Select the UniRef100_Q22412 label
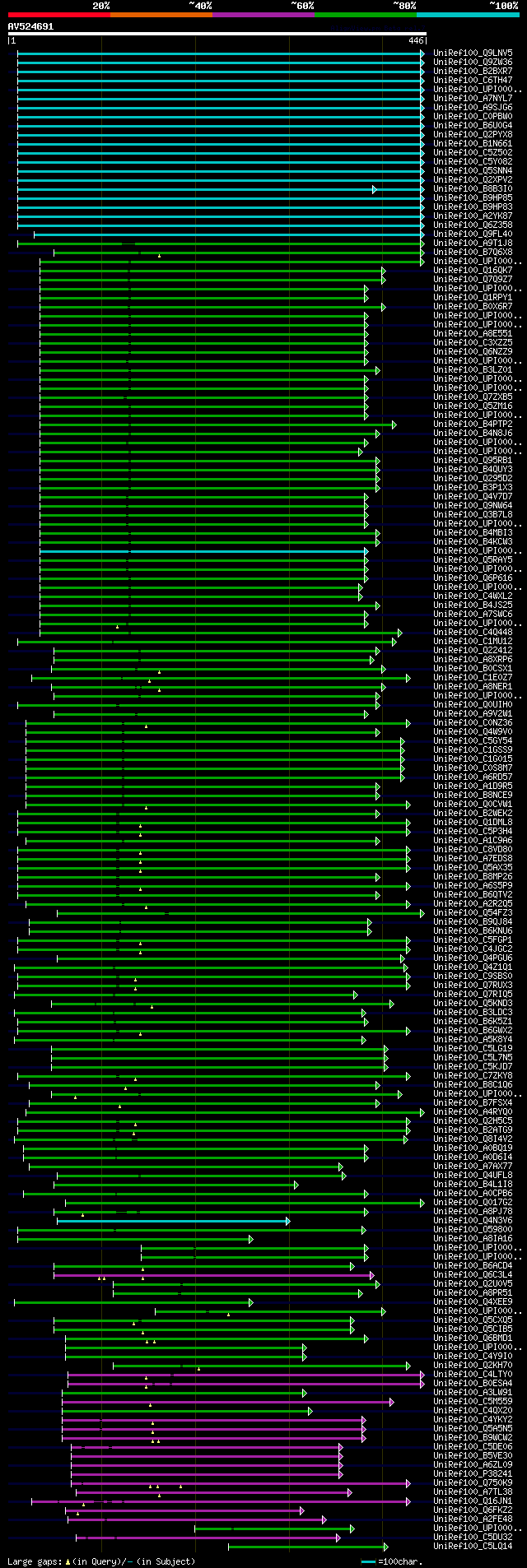 point(473,650)
